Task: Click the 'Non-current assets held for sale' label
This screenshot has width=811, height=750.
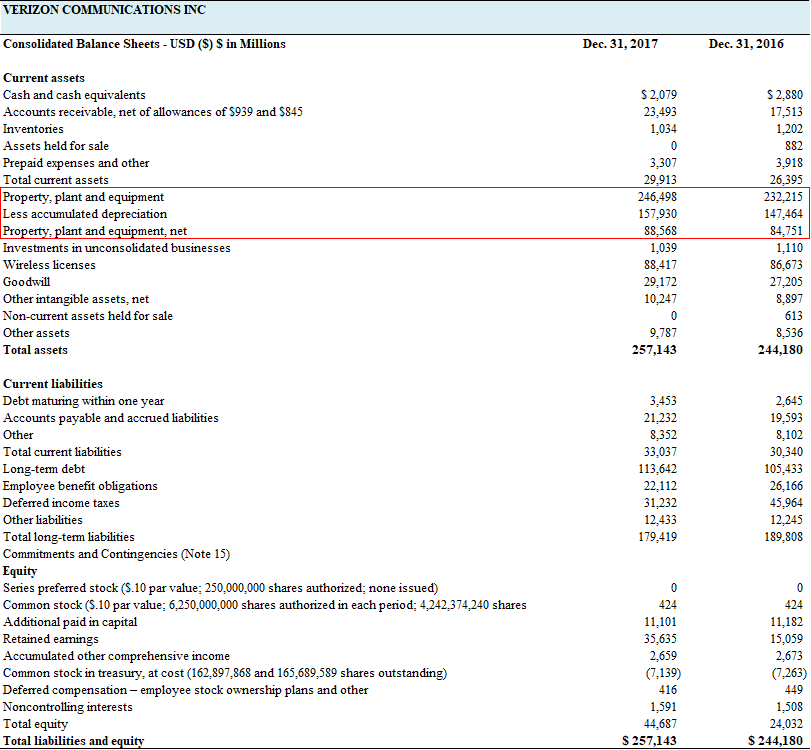Action: [x=88, y=317]
